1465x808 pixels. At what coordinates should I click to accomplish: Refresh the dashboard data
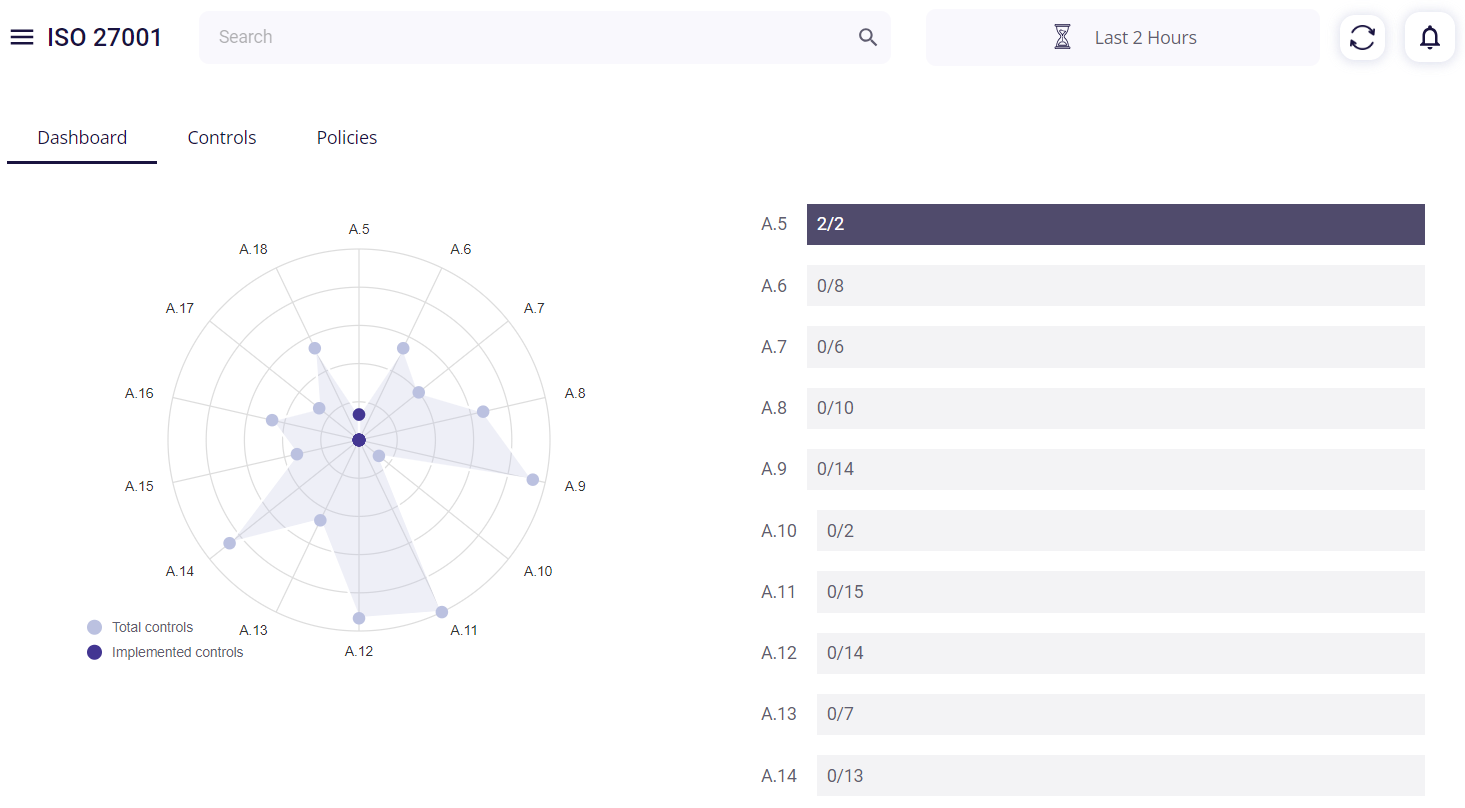(x=1362, y=38)
